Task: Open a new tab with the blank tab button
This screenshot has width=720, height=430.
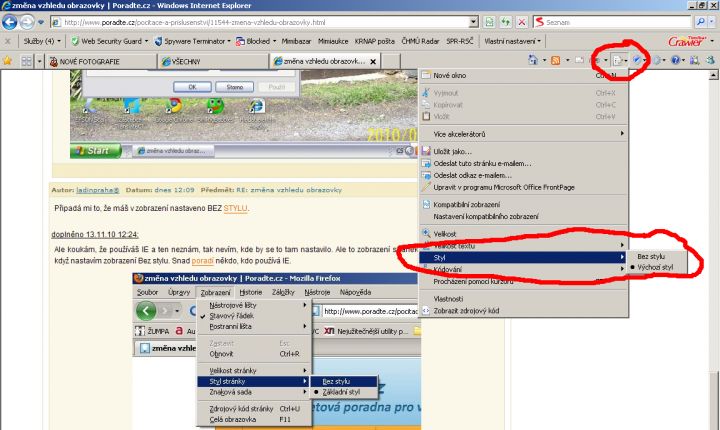Action: click(x=391, y=62)
